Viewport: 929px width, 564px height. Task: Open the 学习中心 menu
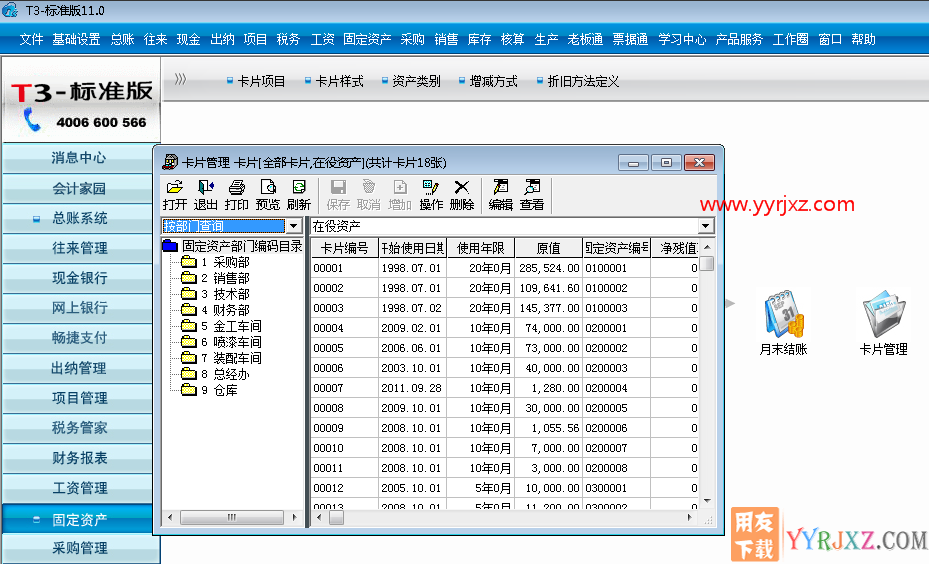683,40
